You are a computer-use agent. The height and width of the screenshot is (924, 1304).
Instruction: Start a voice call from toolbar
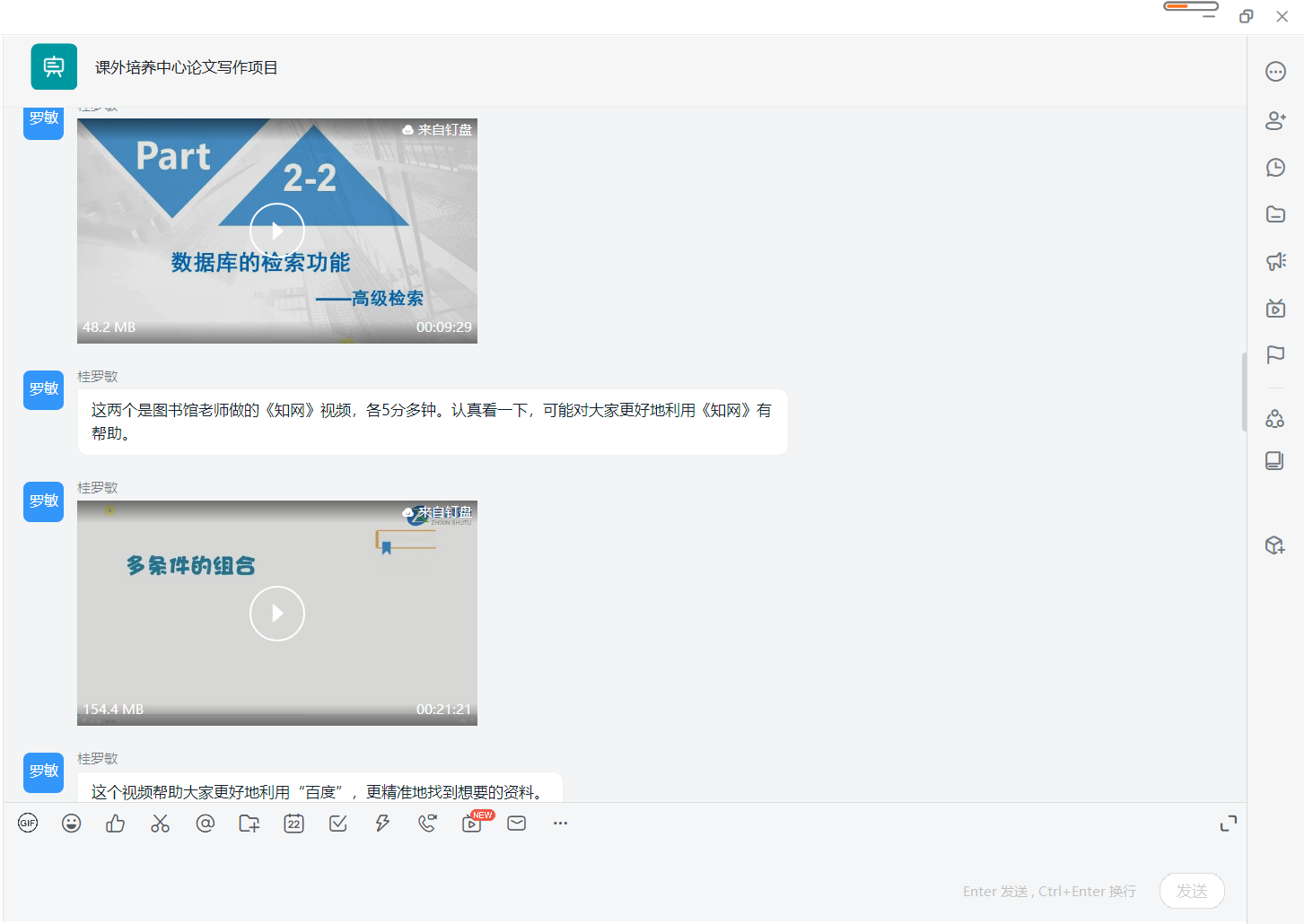pos(427,823)
